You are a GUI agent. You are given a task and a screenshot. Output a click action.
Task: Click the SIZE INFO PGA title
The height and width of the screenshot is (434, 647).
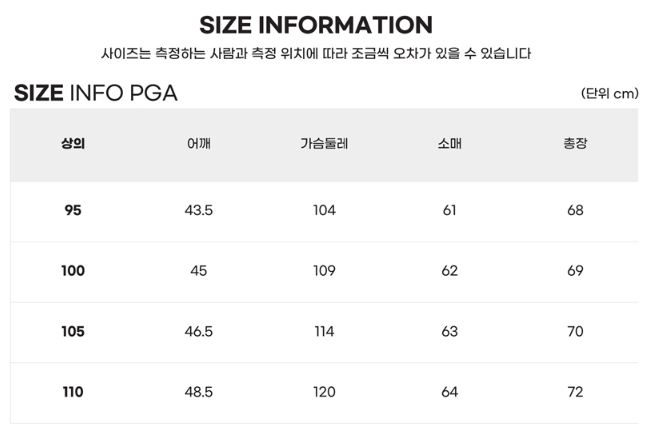[96, 94]
